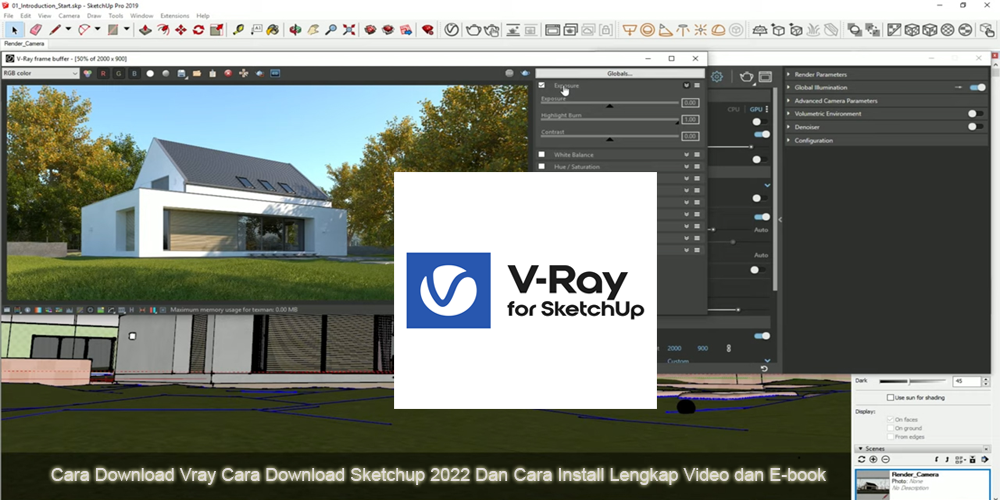Click save image icon in frame buffer
The image size is (1000, 500).
click(182, 73)
